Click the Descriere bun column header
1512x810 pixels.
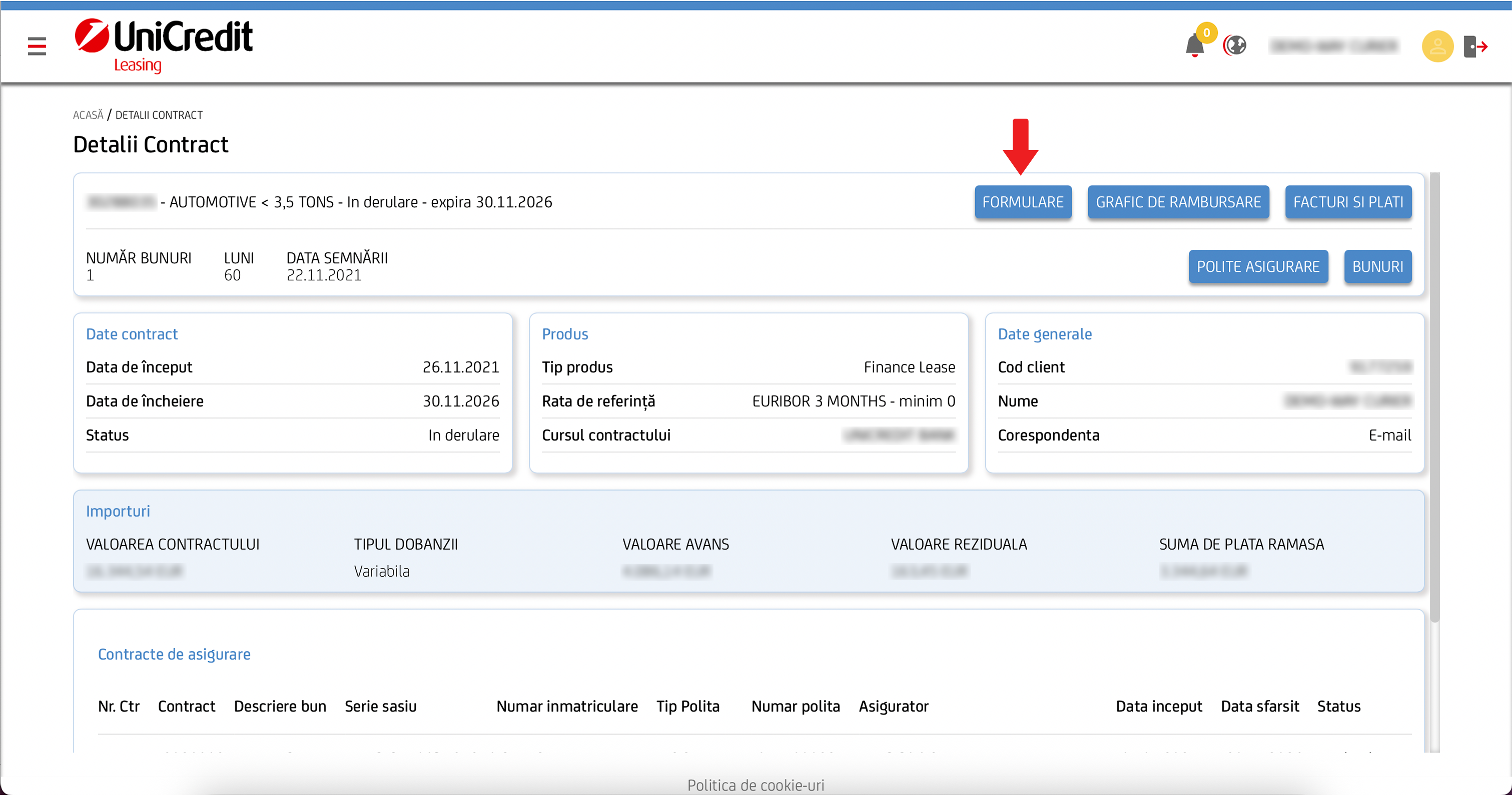280,706
